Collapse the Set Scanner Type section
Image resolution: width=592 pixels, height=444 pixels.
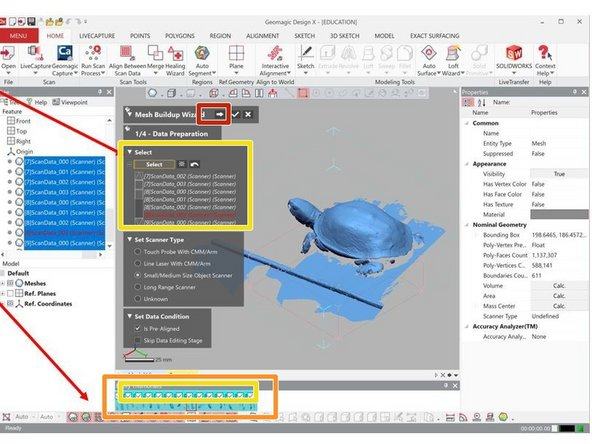(x=130, y=239)
